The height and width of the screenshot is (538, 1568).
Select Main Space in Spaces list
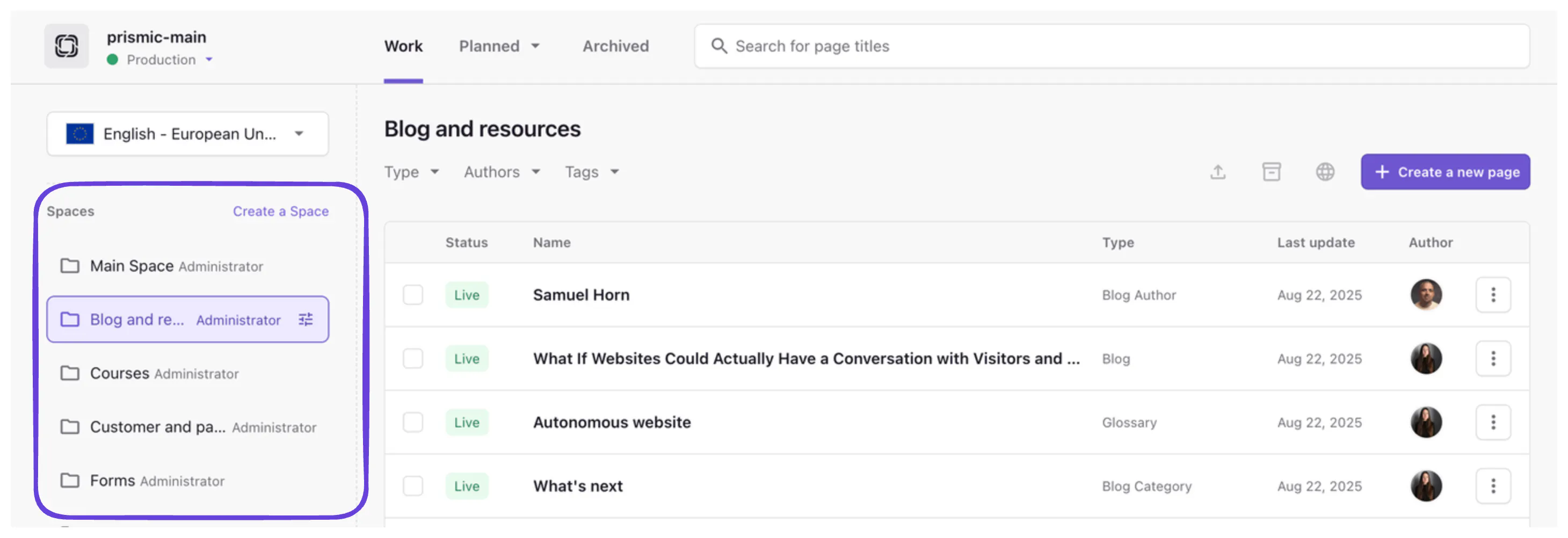click(x=187, y=266)
